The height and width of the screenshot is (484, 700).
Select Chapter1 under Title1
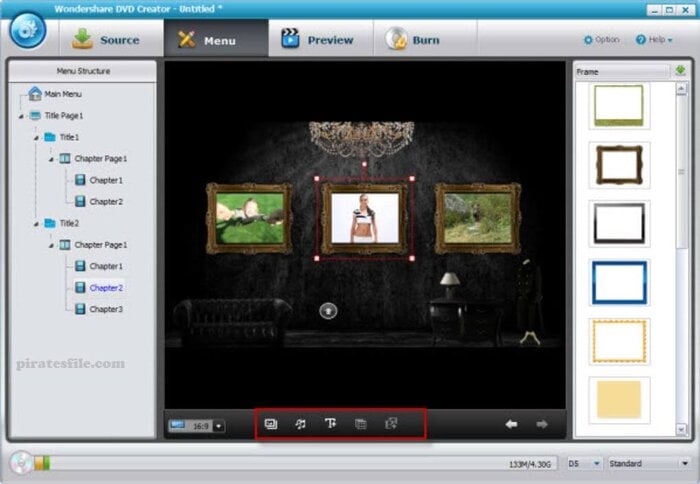pyautogui.click(x=99, y=180)
